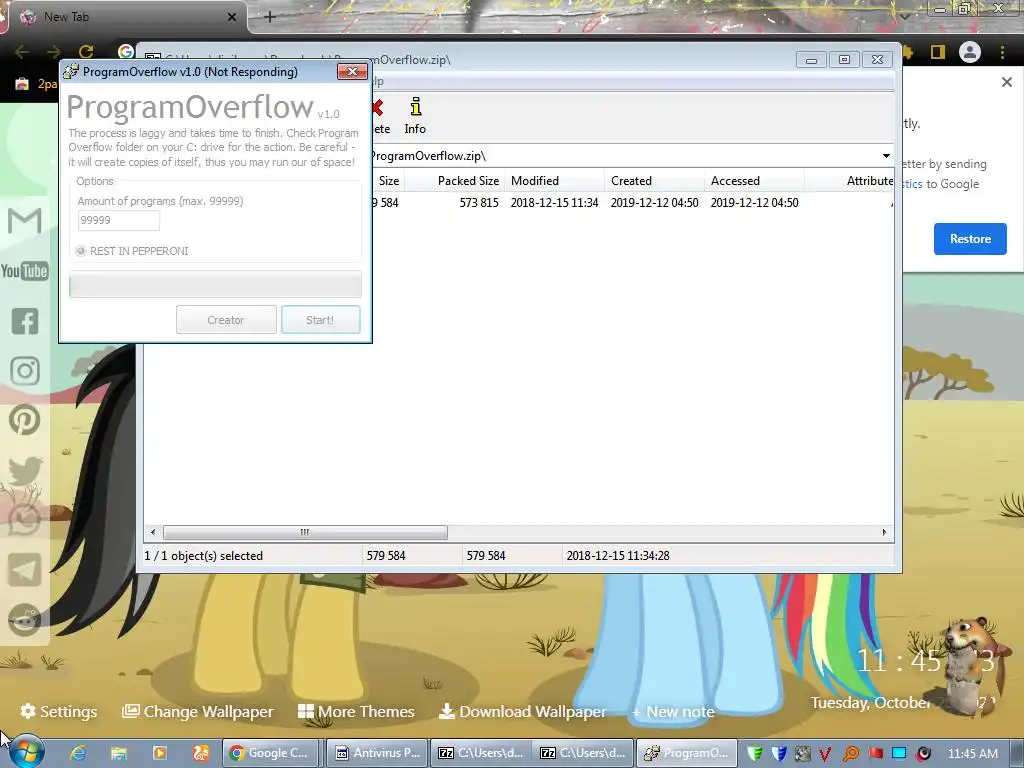Screen dimensions: 1024x768
Task: Sort by Packed Size column header
Action: (455, 181)
